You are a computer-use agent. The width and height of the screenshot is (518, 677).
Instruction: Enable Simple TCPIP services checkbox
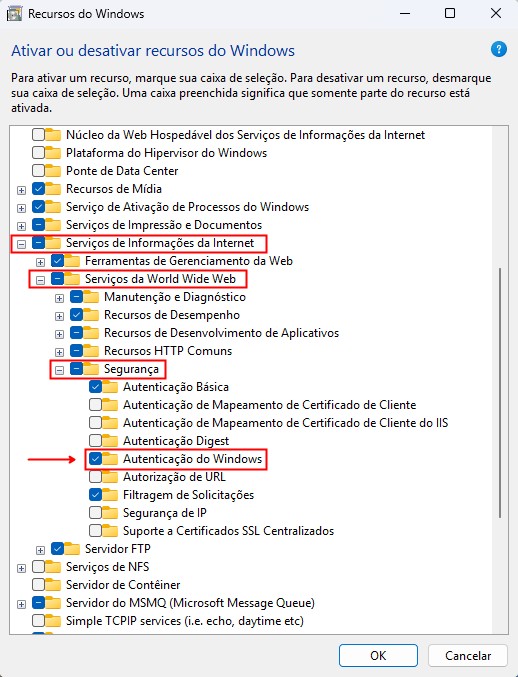pyautogui.click(x=38, y=621)
